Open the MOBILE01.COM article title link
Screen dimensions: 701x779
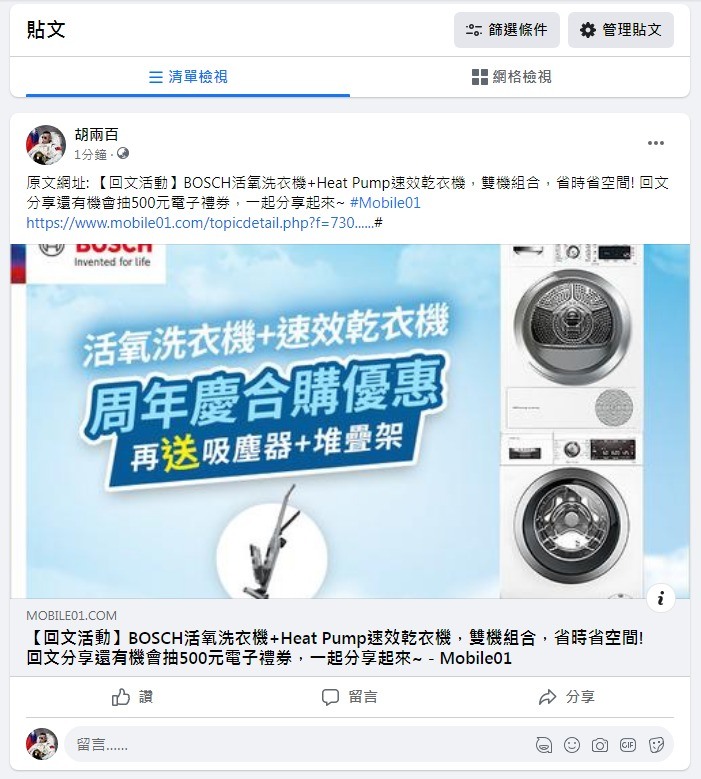(335, 647)
